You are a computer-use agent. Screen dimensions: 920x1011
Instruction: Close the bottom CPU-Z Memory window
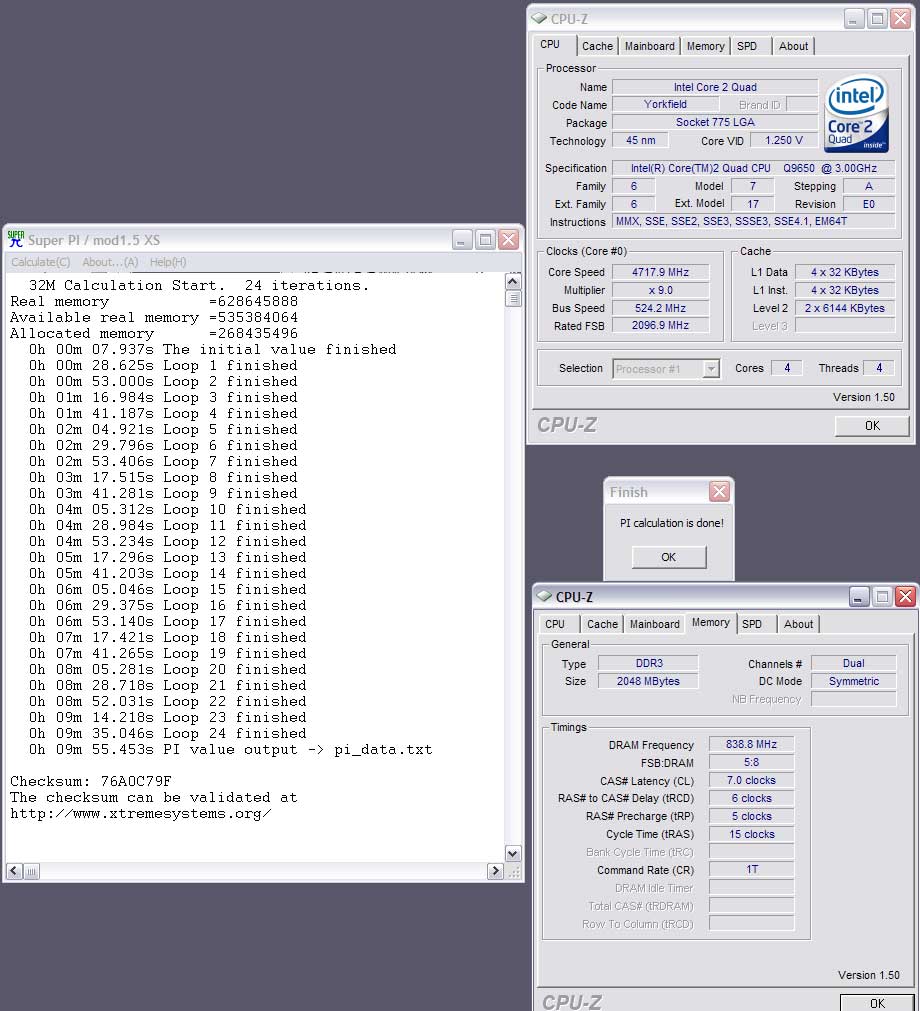click(x=905, y=596)
